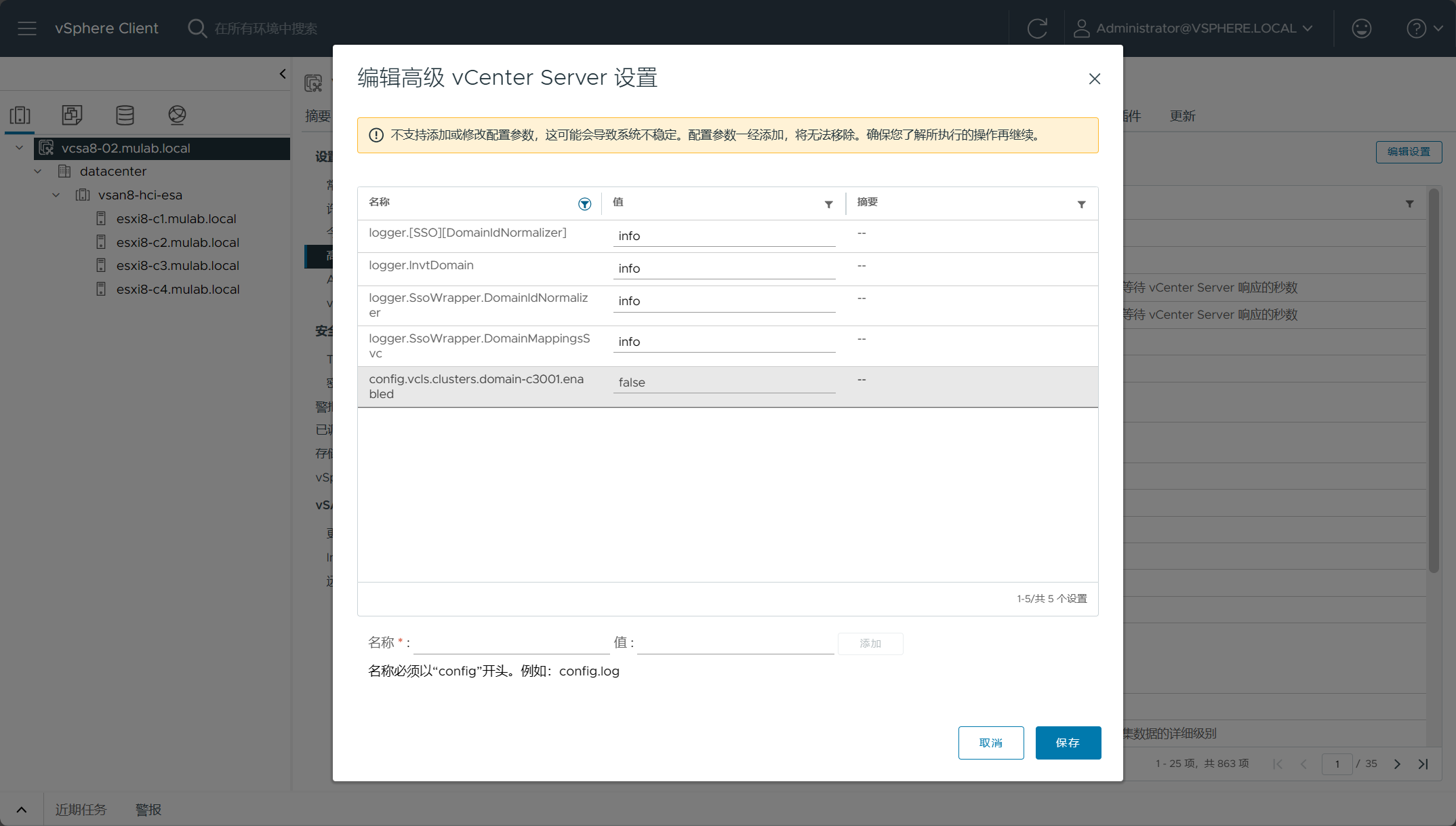Click config.vcls.clusters.domain-c3001.enabled name cell

pyautogui.click(x=477, y=387)
